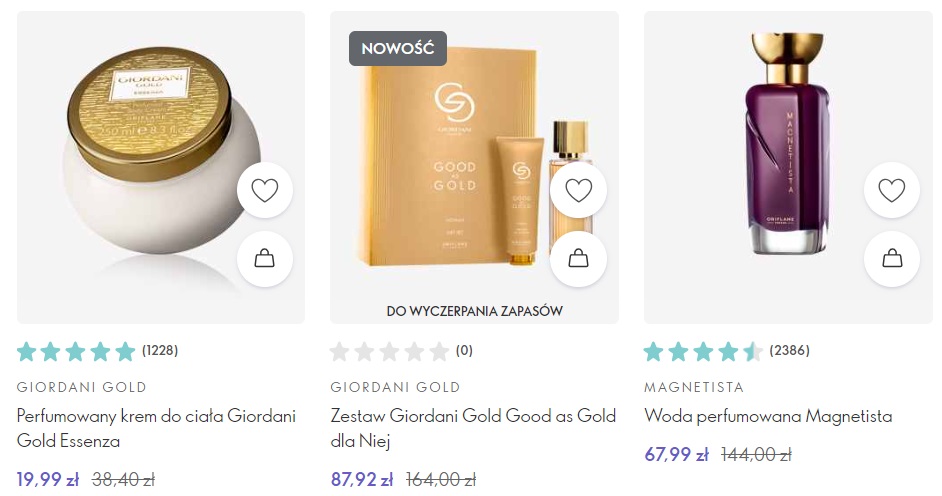Screen dimensions: 942x496
Task: Open Giordani Gold brand above body cream title
Action: tap(82, 387)
